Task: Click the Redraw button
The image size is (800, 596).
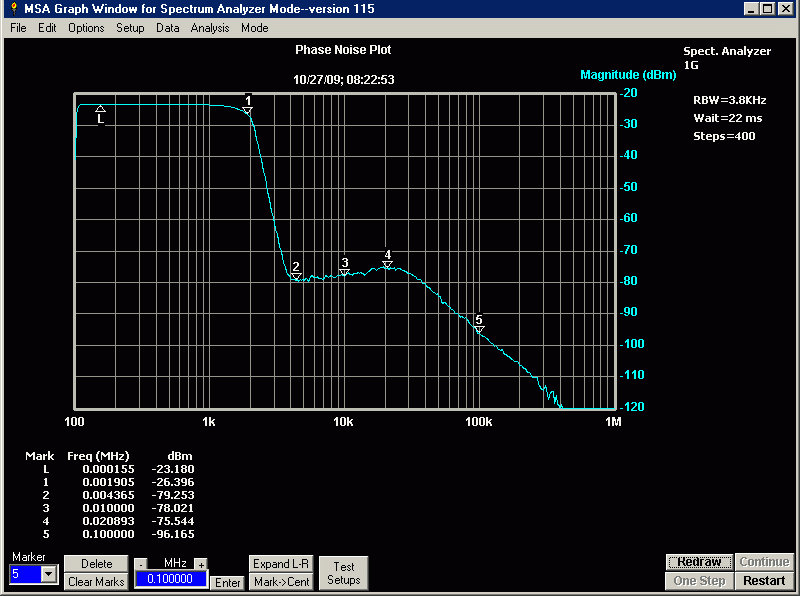Action: point(699,562)
